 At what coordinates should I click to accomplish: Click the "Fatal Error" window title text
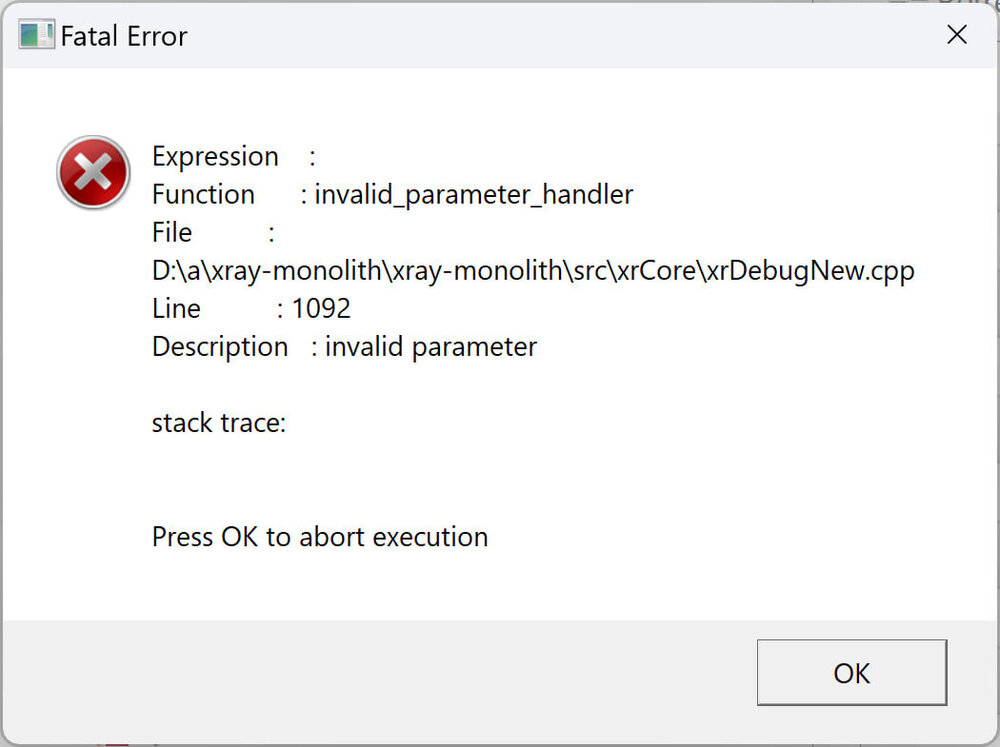(x=124, y=37)
